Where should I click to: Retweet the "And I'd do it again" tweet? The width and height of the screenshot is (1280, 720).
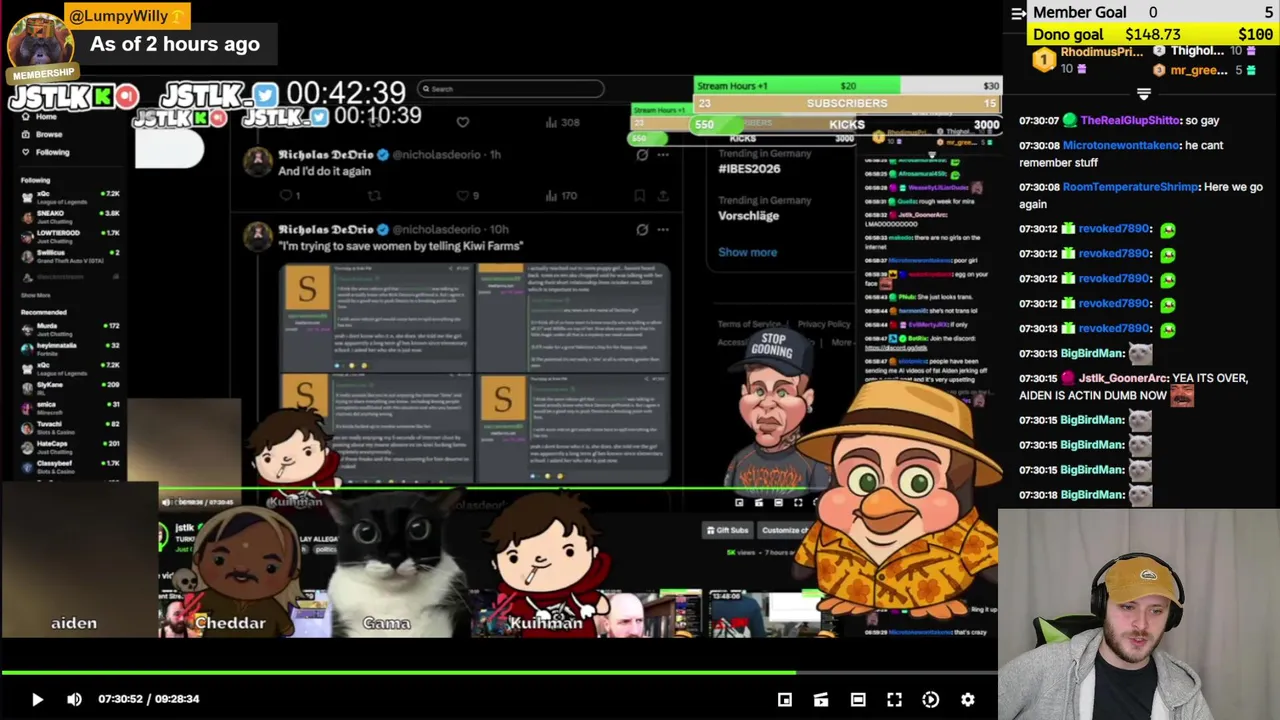click(x=374, y=196)
